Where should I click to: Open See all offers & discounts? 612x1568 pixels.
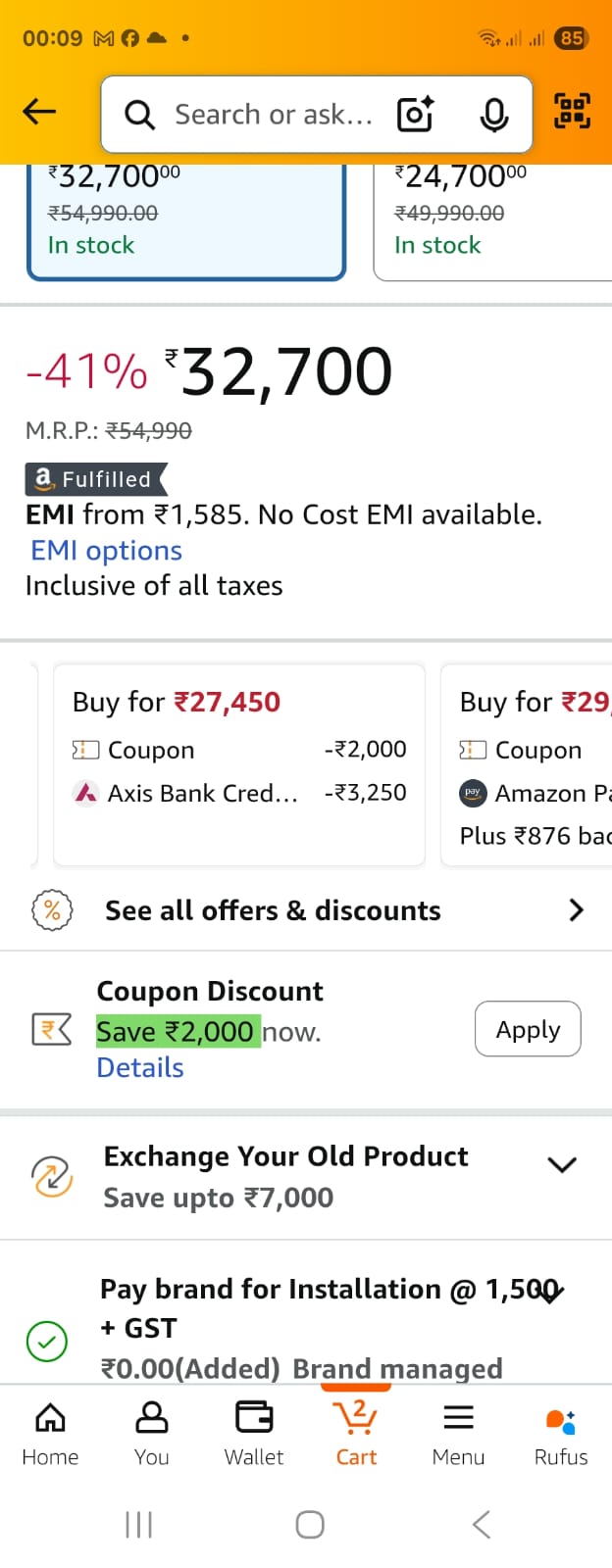[306, 910]
